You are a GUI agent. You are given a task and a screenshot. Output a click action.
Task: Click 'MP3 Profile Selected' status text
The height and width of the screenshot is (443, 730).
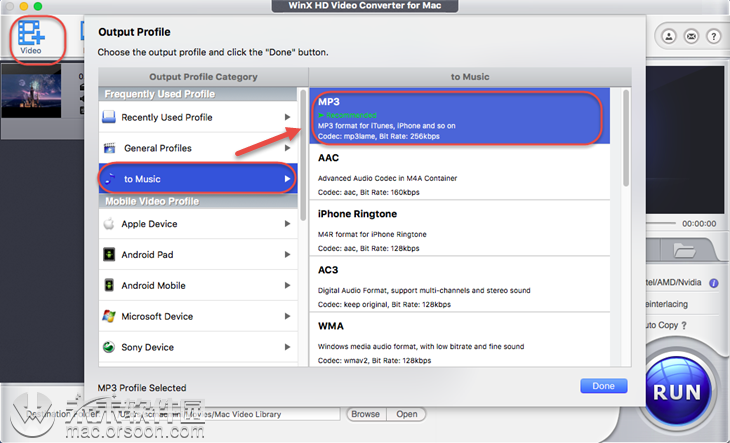142,388
